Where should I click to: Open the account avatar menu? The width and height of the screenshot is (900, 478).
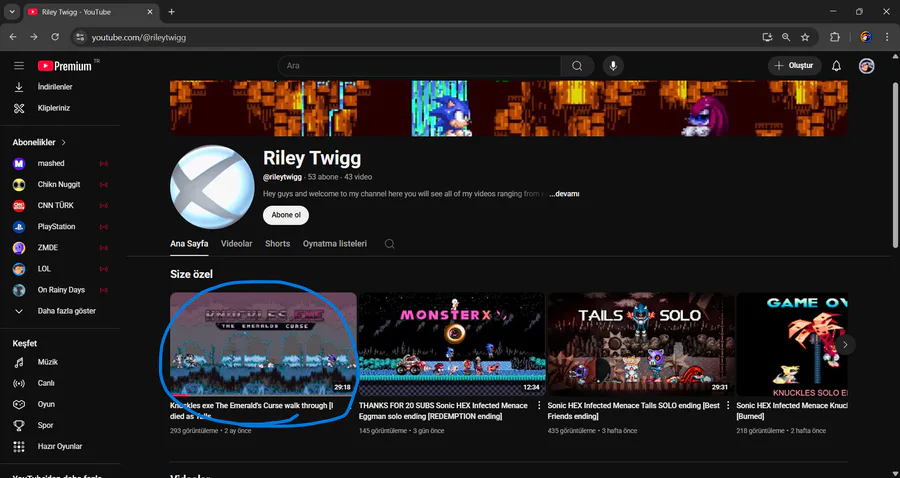866,66
